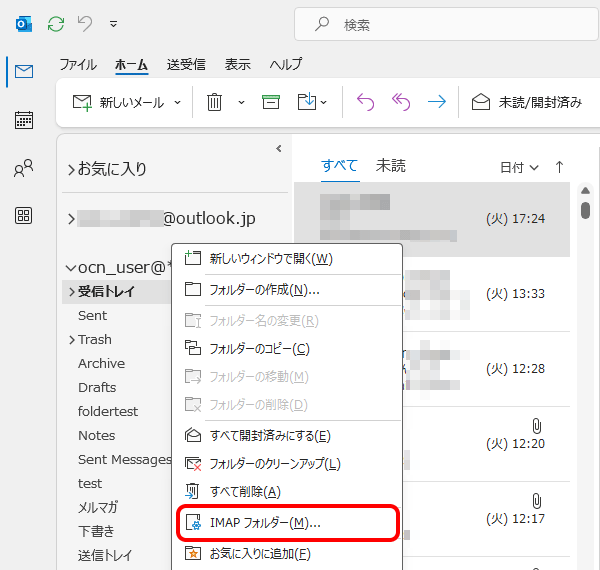This screenshot has width=600, height=570.
Task: Open the 新しいメール dropdown arrow
Action: coord(178,102)
